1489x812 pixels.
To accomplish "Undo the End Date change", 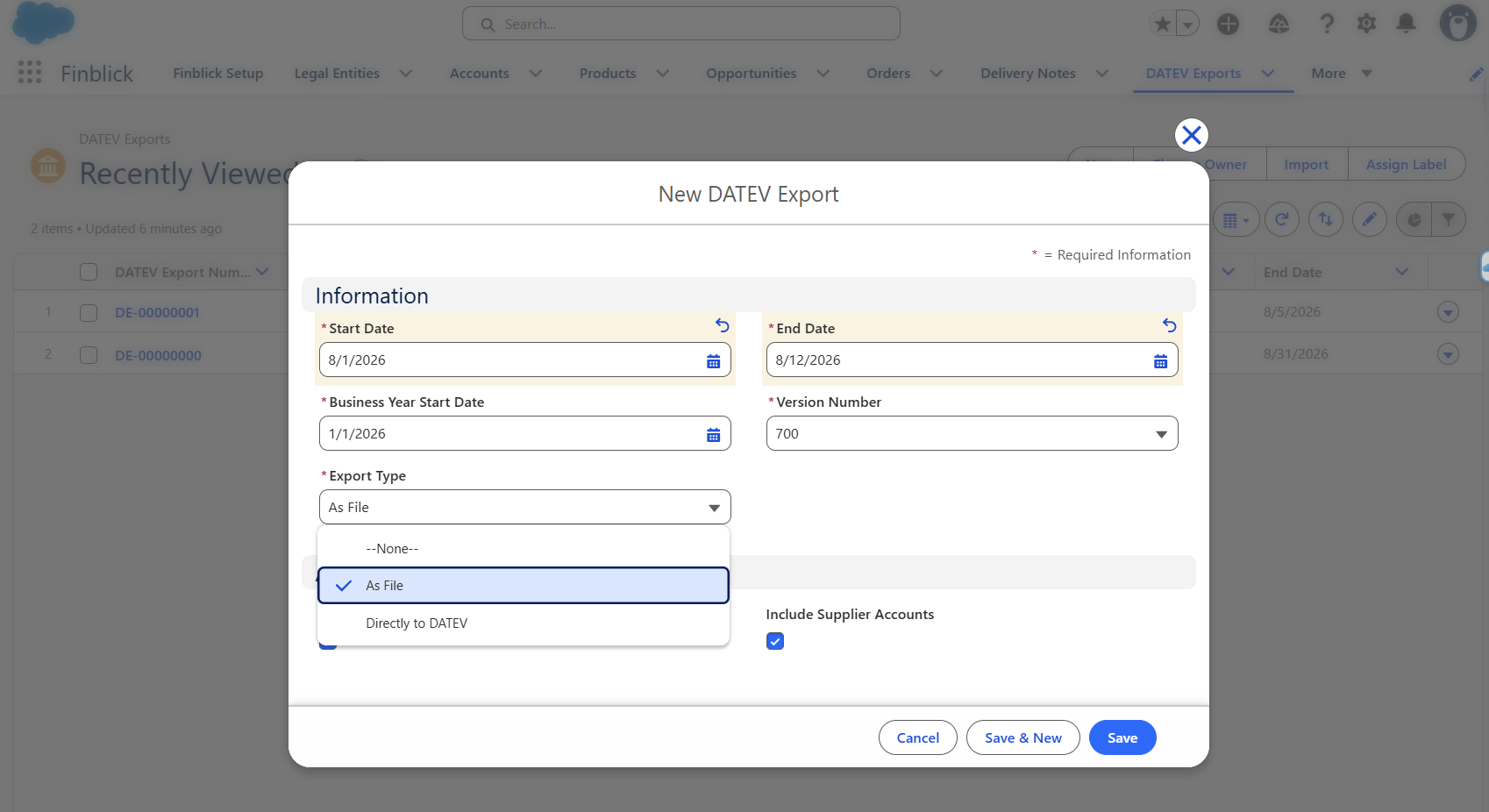I will (x=1170, y=325).
